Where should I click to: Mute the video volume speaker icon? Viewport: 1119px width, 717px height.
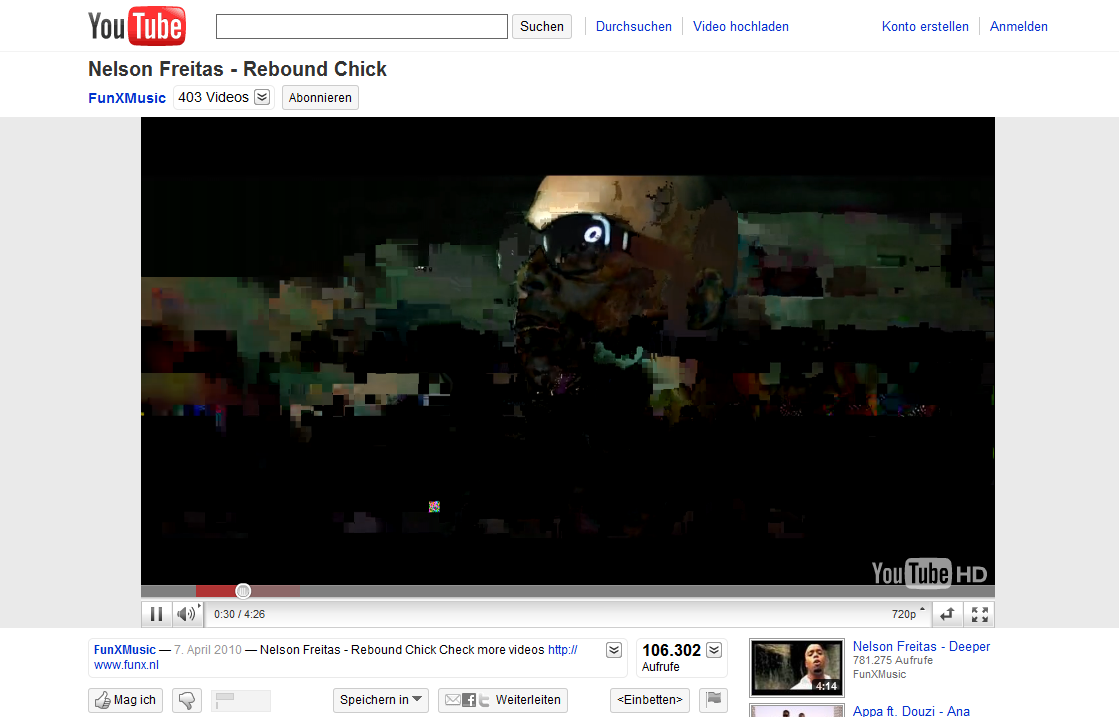click(188, 614)
